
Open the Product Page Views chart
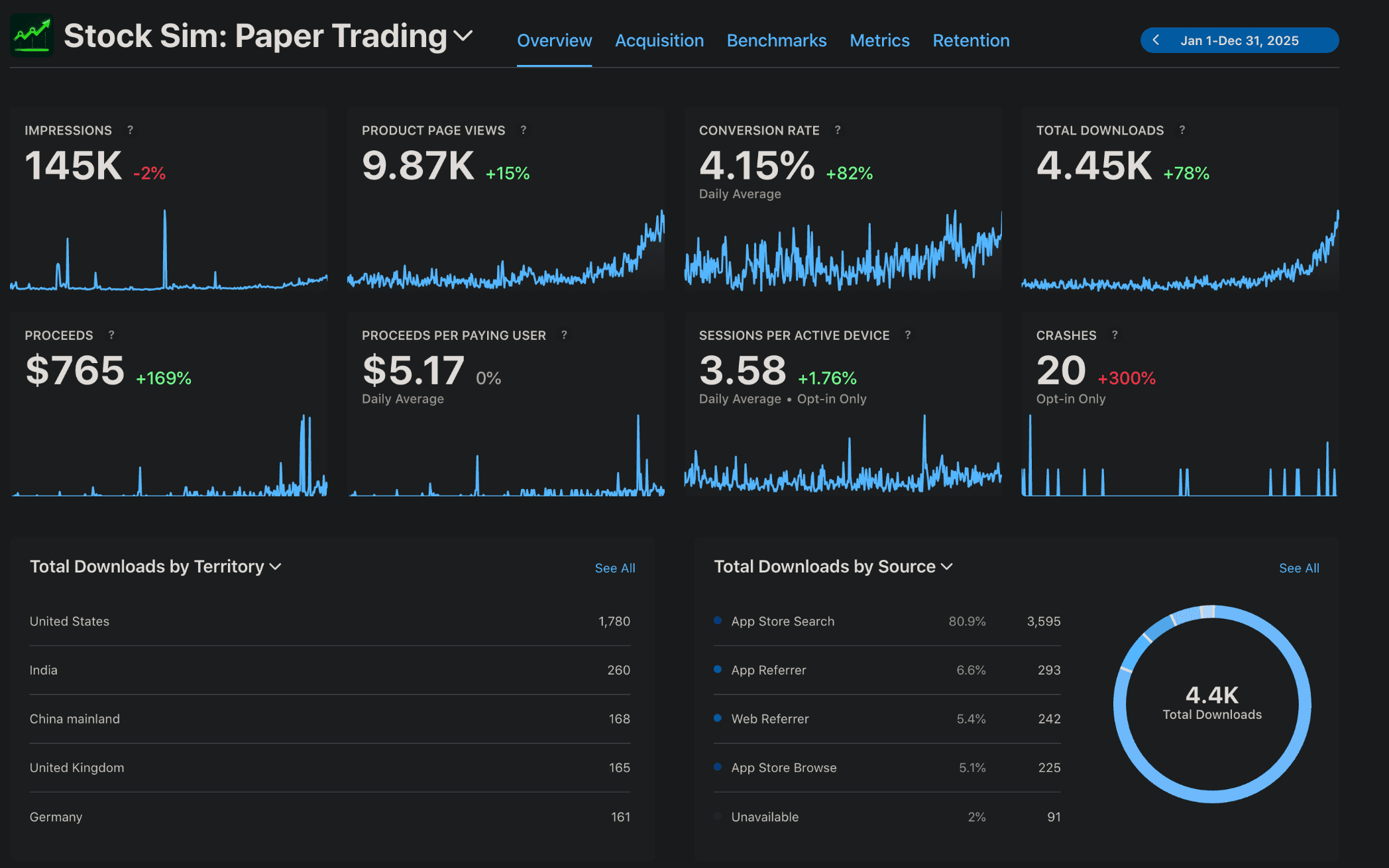(x=506, y=250)
